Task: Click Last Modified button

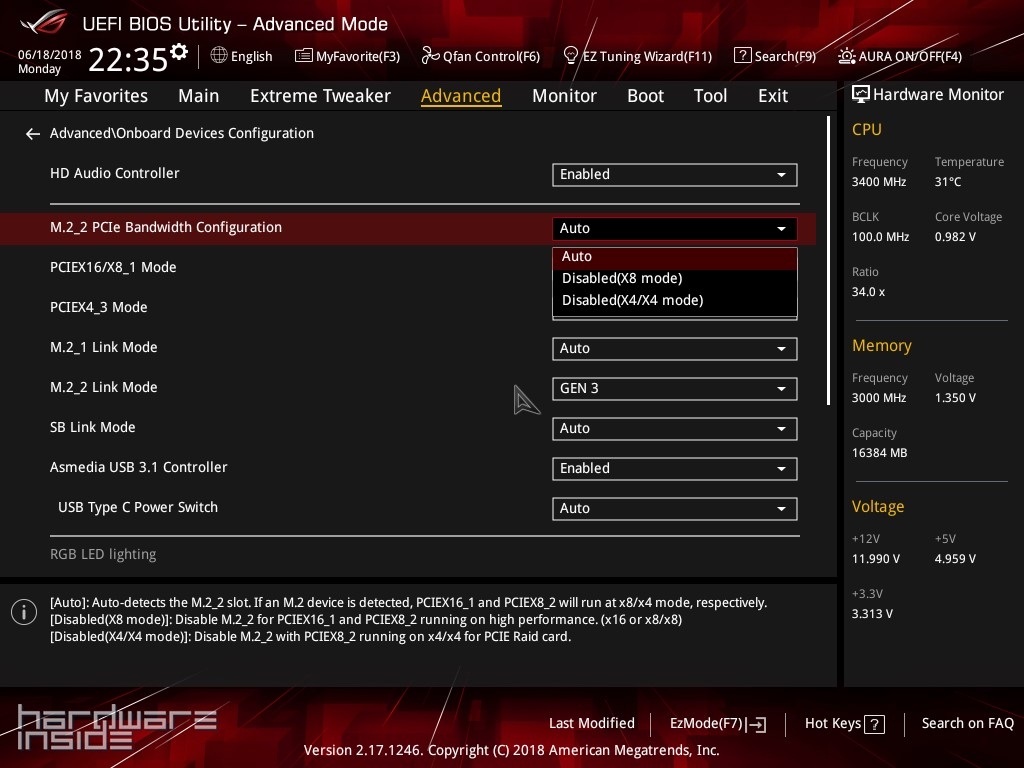Action: 592,724
